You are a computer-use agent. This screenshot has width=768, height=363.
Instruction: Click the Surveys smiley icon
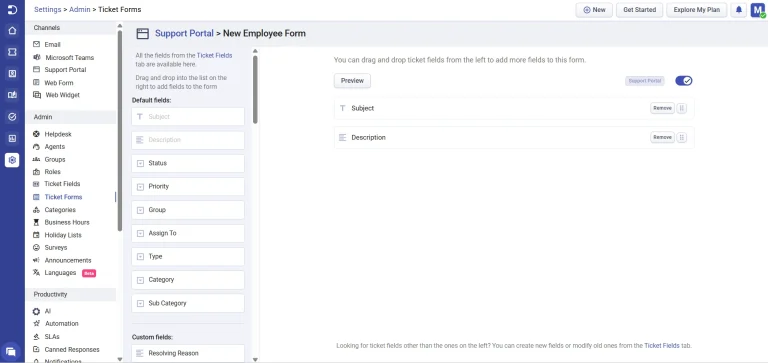pyautogui.click(x=36, y=247)
